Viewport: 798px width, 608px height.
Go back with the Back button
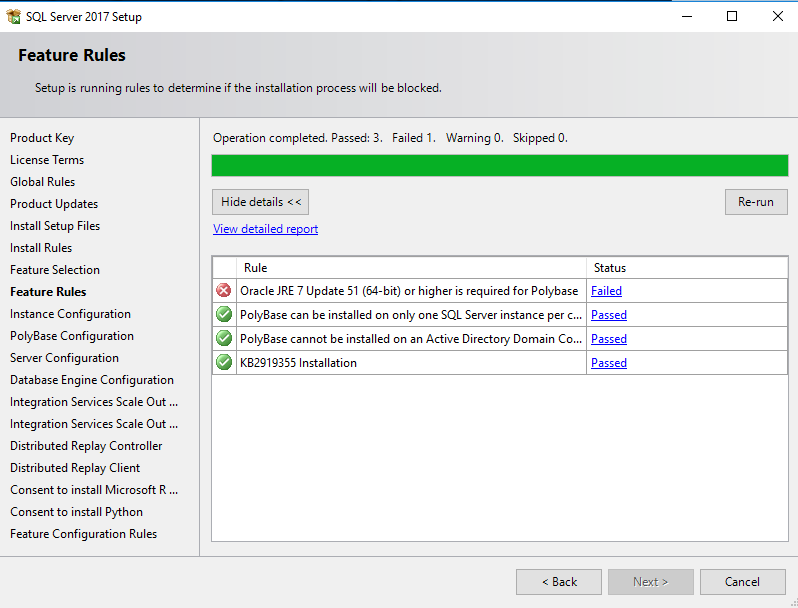coord(559,582)
